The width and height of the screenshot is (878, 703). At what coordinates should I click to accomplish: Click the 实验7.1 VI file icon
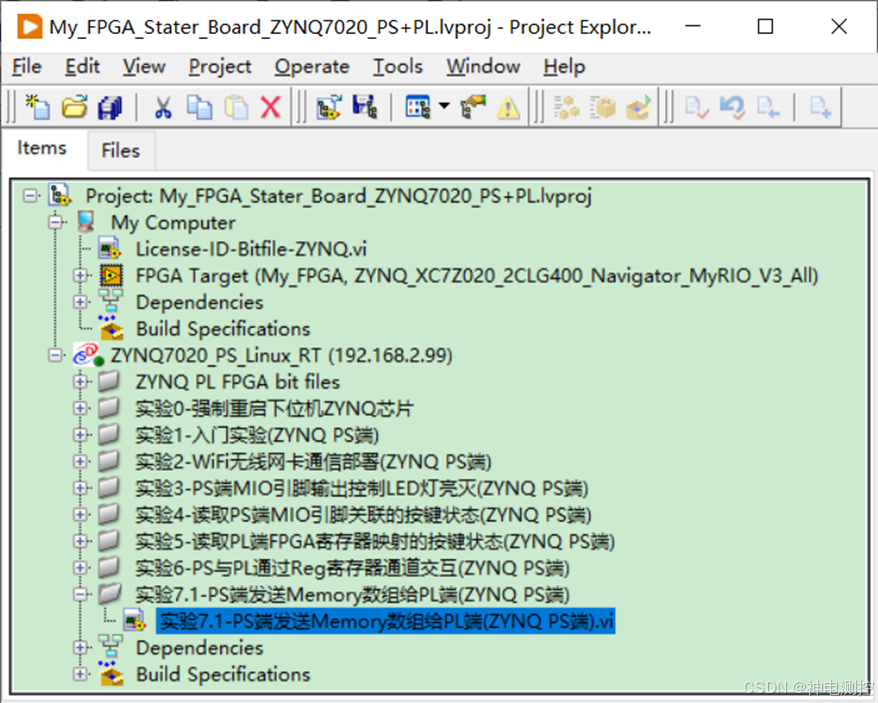(134, 621)
